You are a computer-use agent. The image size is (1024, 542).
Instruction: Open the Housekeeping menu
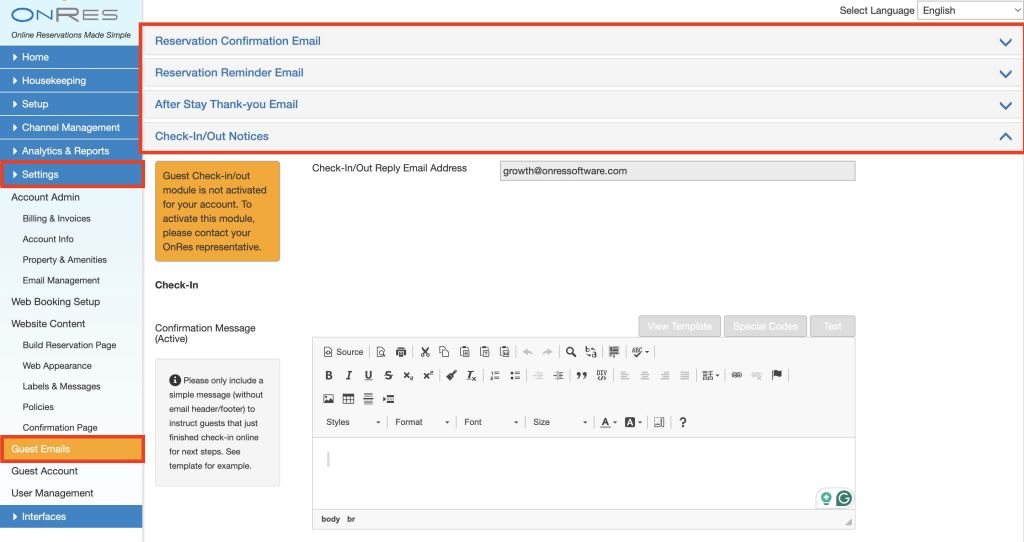pos(71,81)
